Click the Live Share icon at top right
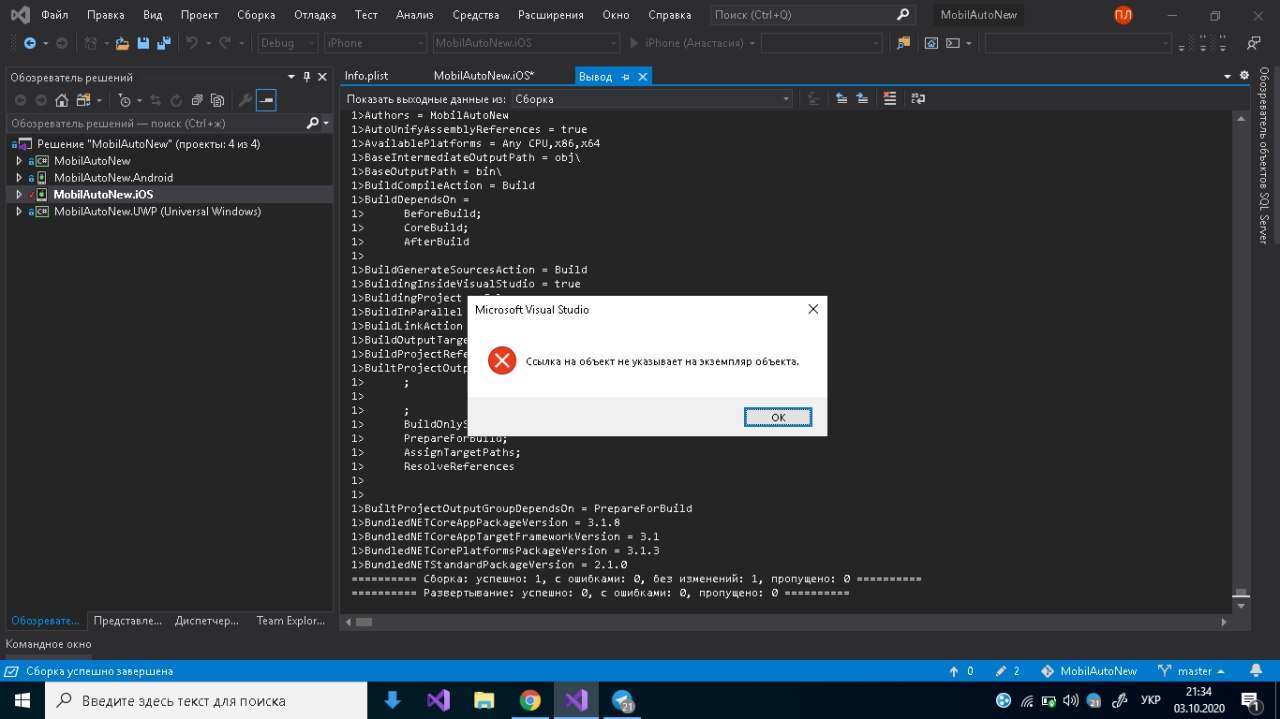 1253,43
